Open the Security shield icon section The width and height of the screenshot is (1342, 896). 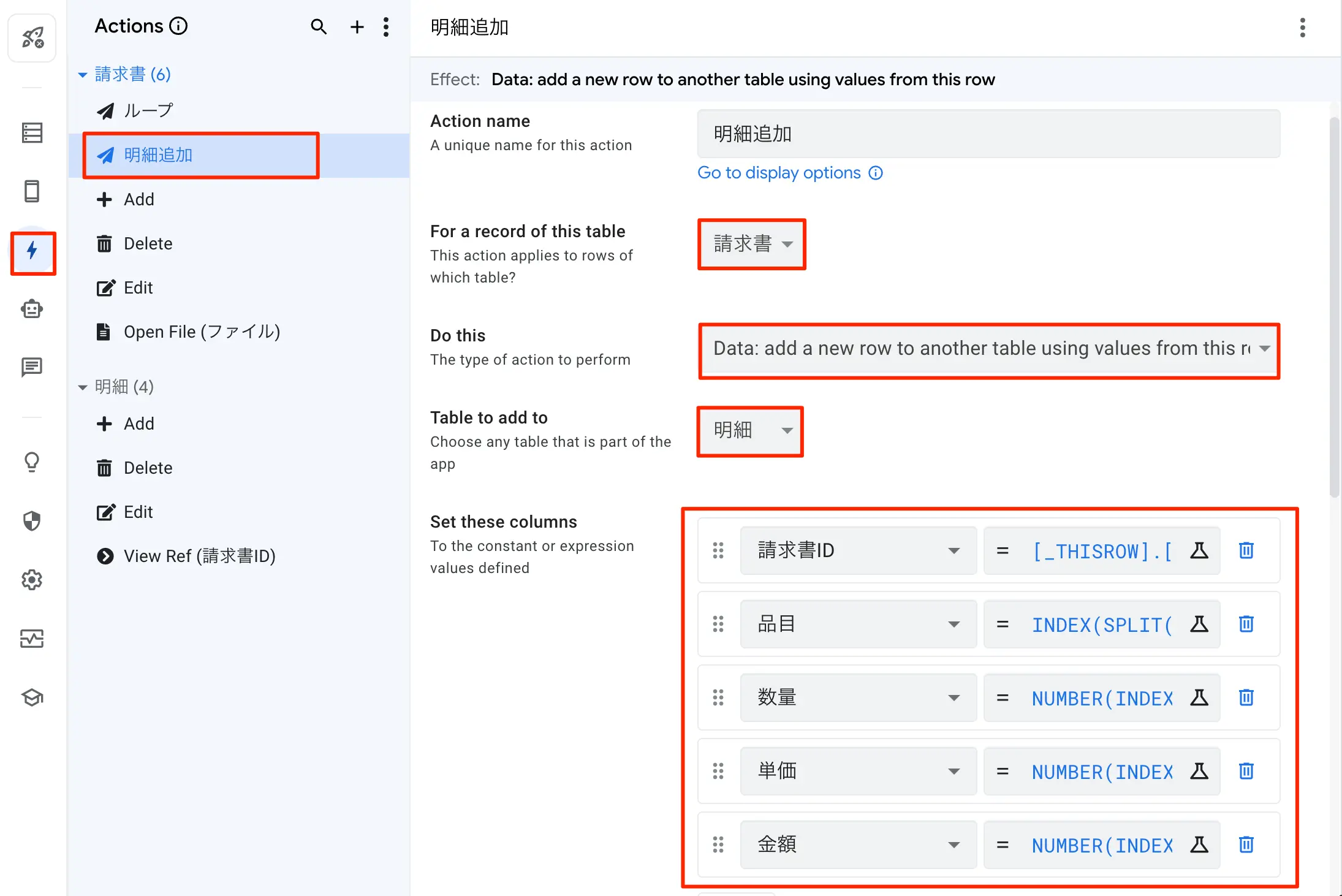(x=32, y=520)
